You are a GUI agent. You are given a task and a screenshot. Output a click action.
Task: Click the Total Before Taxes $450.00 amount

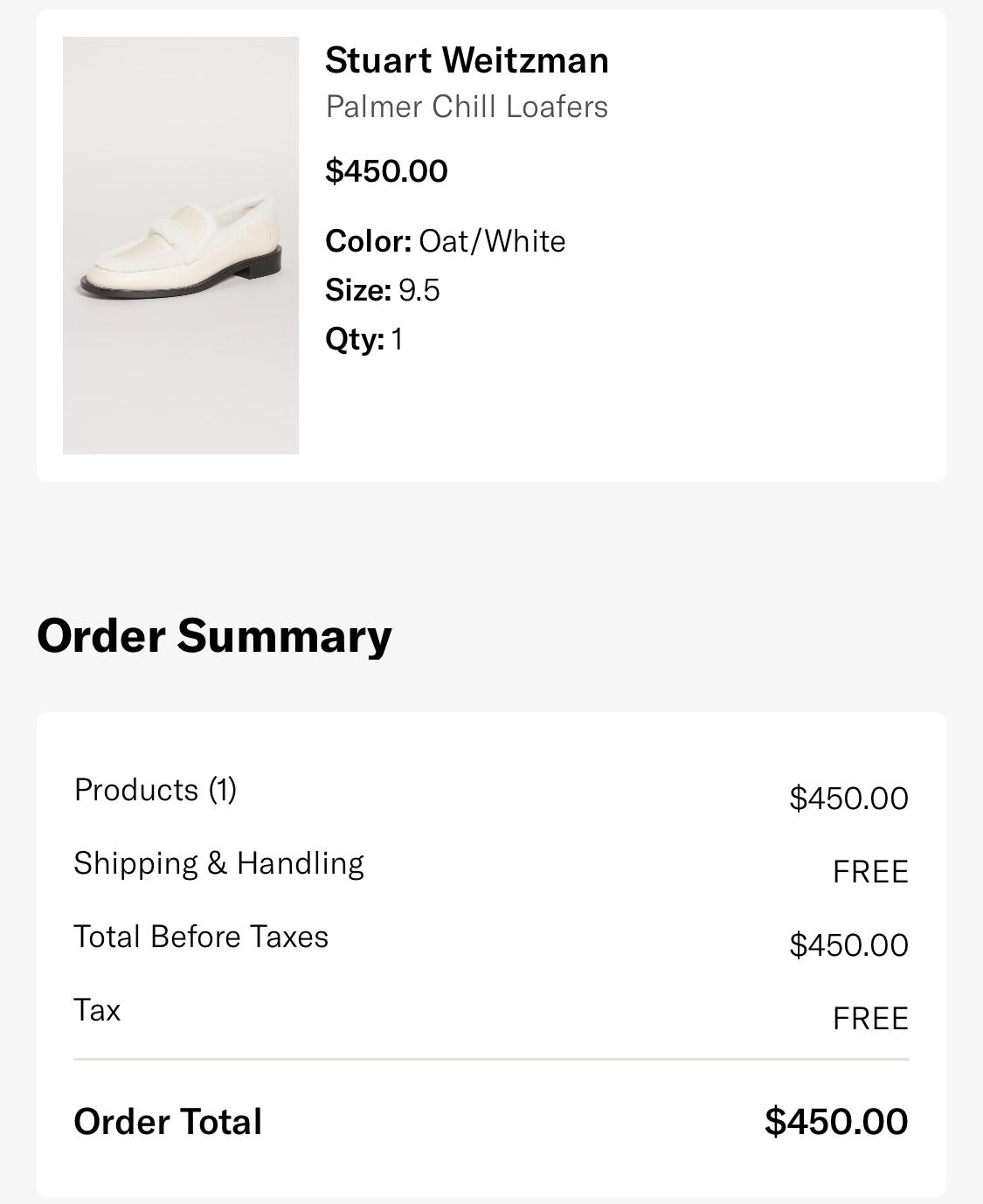tap(848, 945)
